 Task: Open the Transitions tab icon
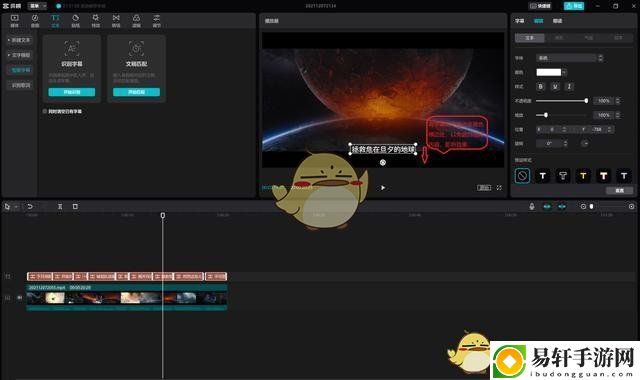tap(116, 20)
